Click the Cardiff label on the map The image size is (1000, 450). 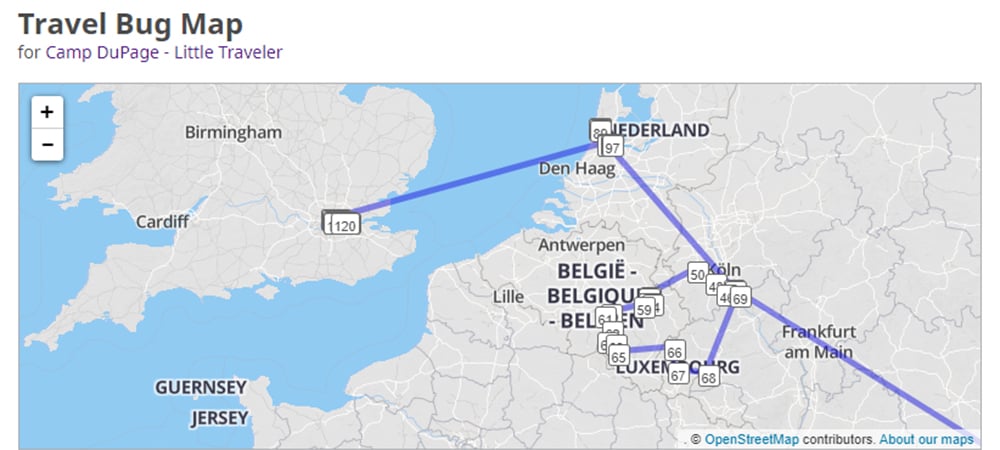coord(163,222)
